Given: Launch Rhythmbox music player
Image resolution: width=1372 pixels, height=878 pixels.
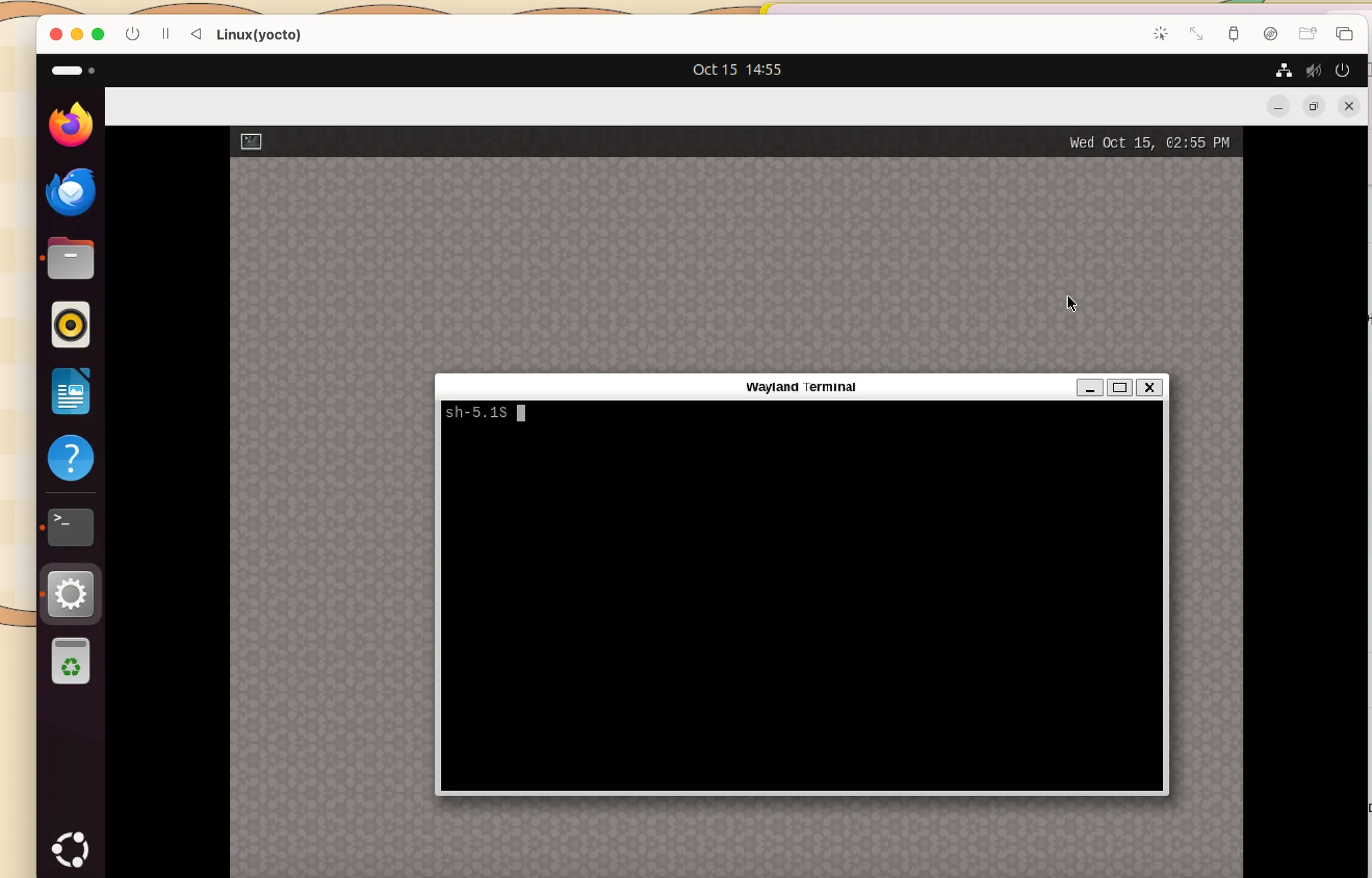Looking at the screenshot, I should tap(70, 325).
